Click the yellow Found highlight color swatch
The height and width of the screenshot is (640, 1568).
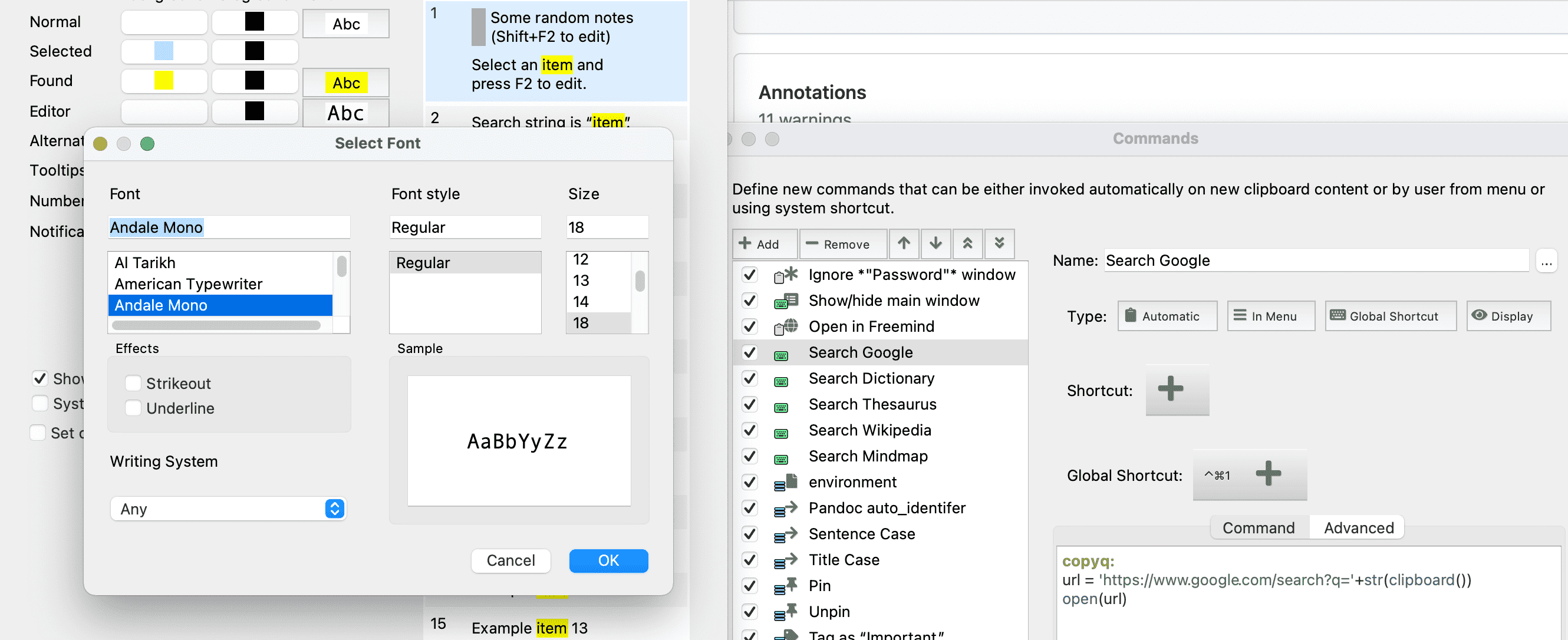click(164, 81)
